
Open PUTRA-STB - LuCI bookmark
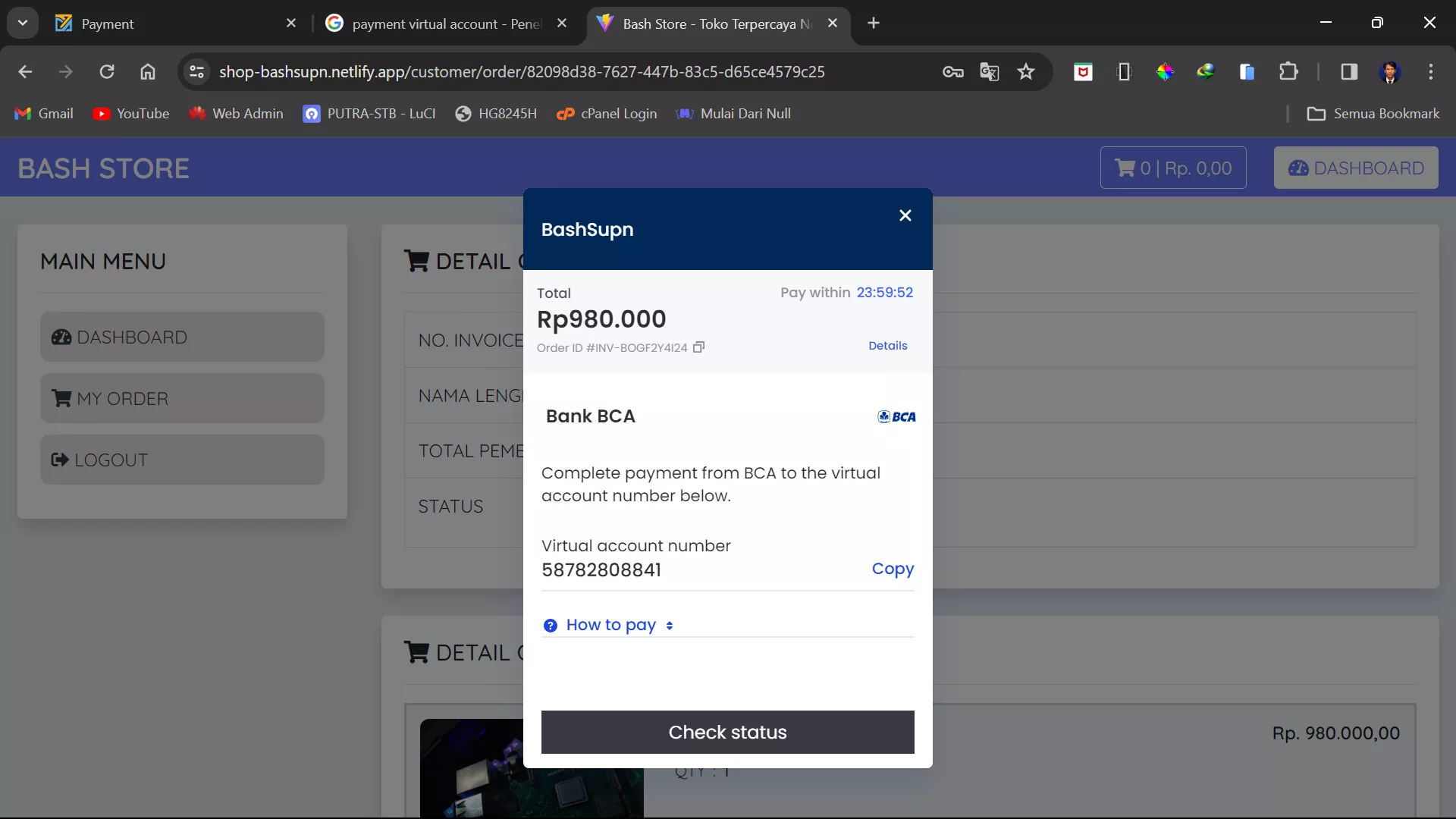(x=369, y=114)
